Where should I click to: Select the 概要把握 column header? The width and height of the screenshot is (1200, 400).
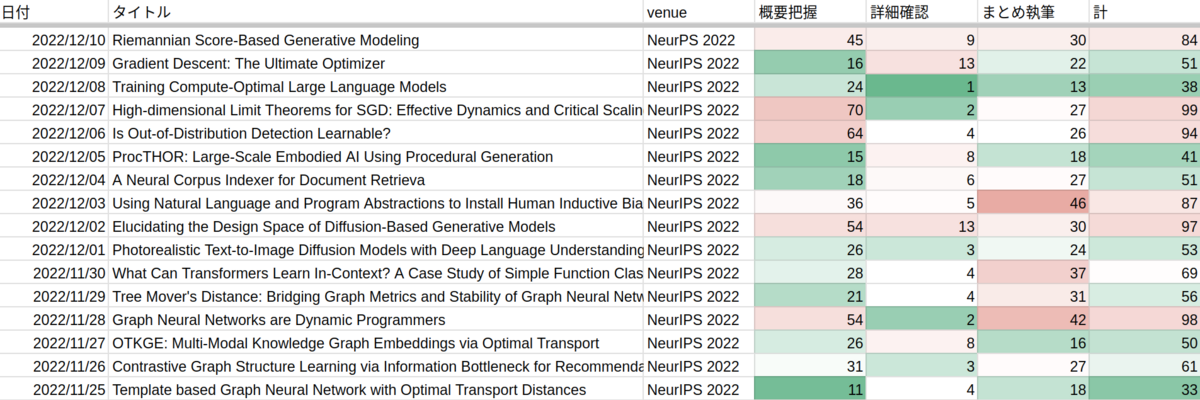[809, 11]
